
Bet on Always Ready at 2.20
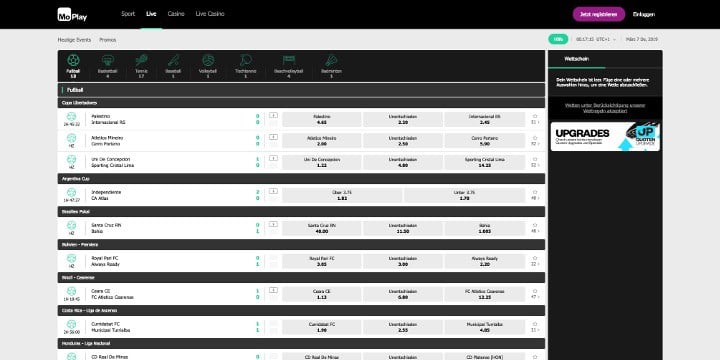[x=484, y=261]
